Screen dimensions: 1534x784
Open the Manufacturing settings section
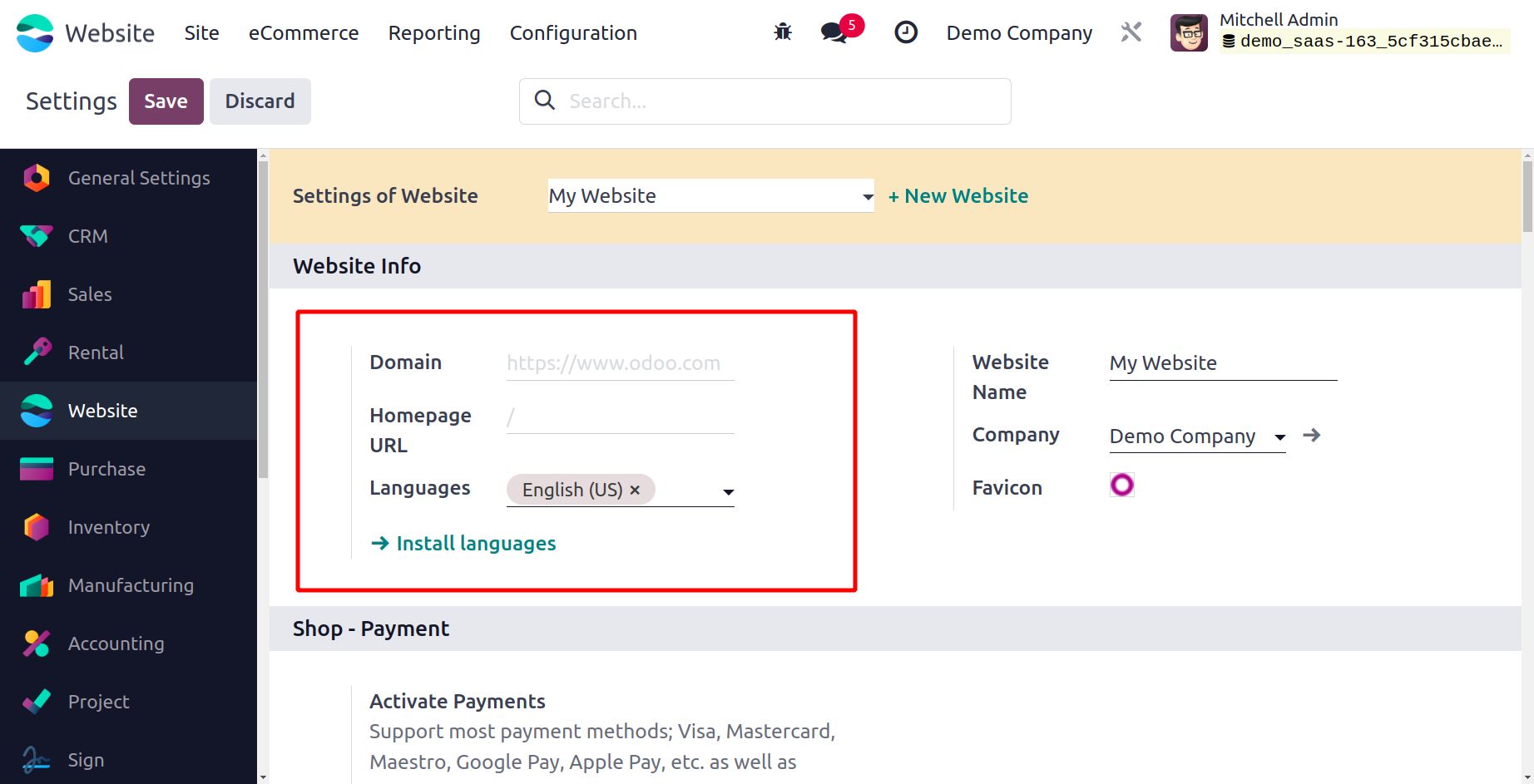(129, 585)
